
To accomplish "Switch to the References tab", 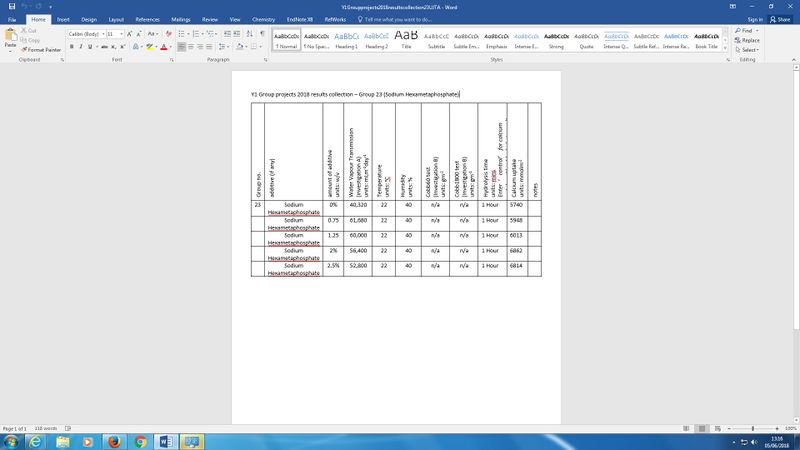I will tap(147, 19).
